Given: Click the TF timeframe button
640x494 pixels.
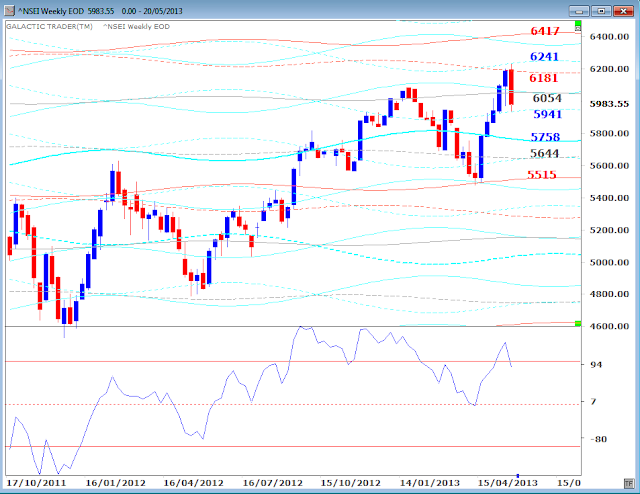Looking at the screenshot, I should pos(629,484).
